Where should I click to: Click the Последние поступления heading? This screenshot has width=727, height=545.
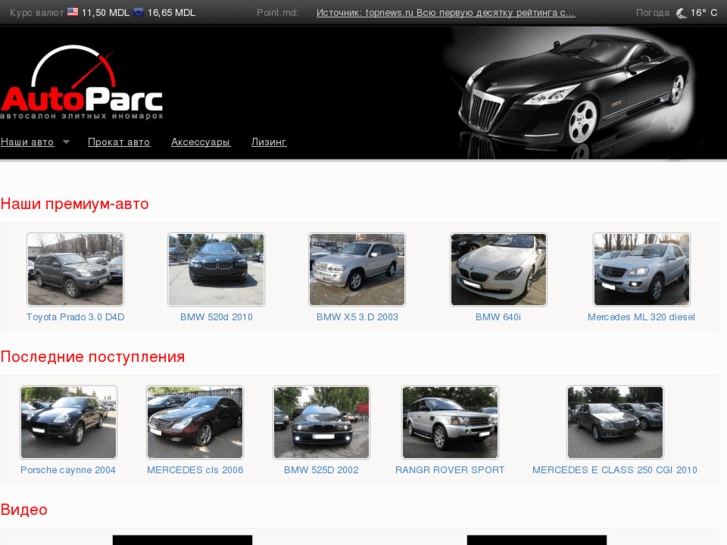pyautogui.click(x=93, y=357)
